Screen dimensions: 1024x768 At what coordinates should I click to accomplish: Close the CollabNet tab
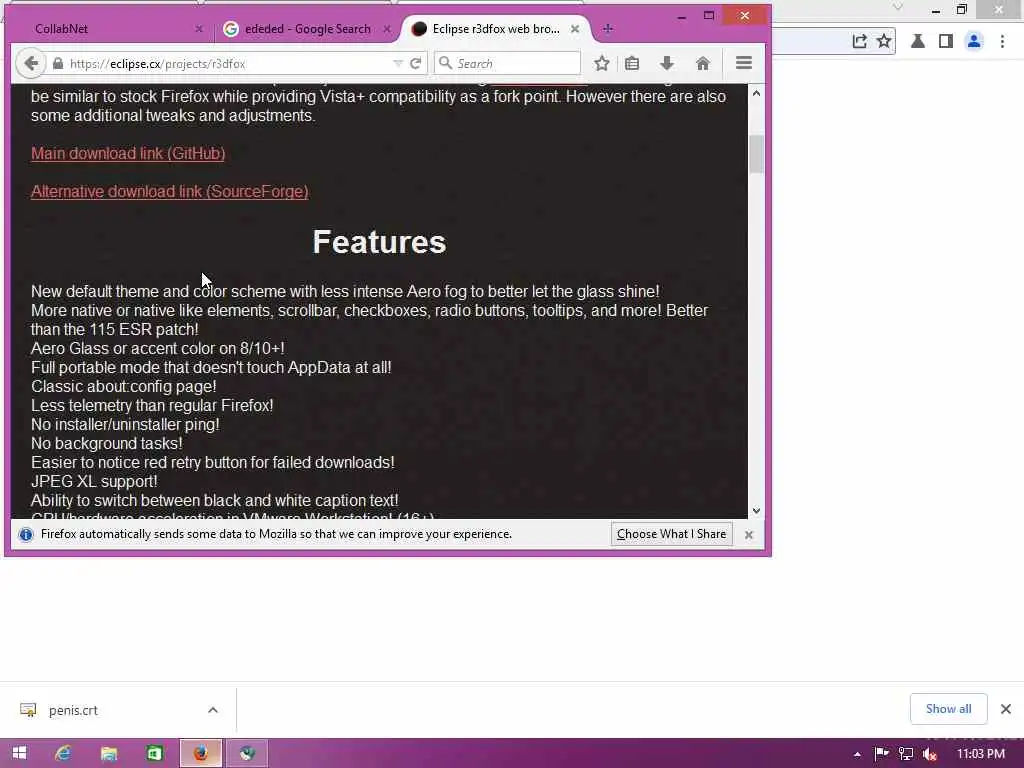(x=199, y=29)
